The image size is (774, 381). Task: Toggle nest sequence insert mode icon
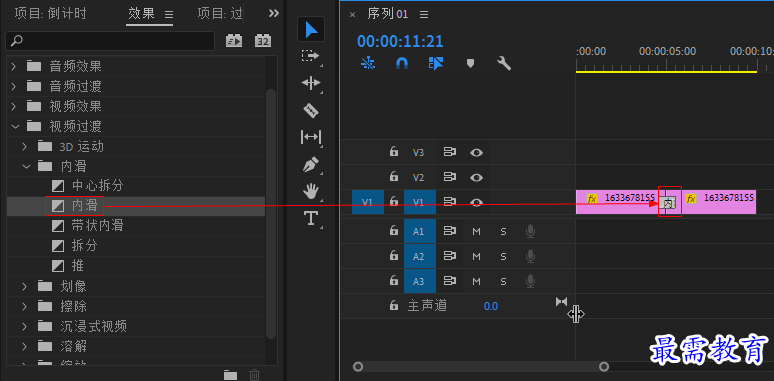click(368, 63)
